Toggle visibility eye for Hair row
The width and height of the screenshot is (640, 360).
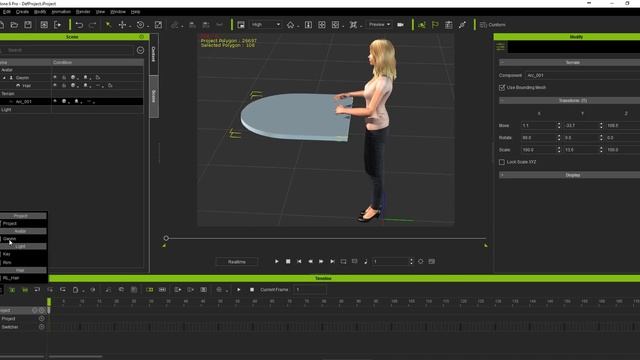(x=55, y=85)
